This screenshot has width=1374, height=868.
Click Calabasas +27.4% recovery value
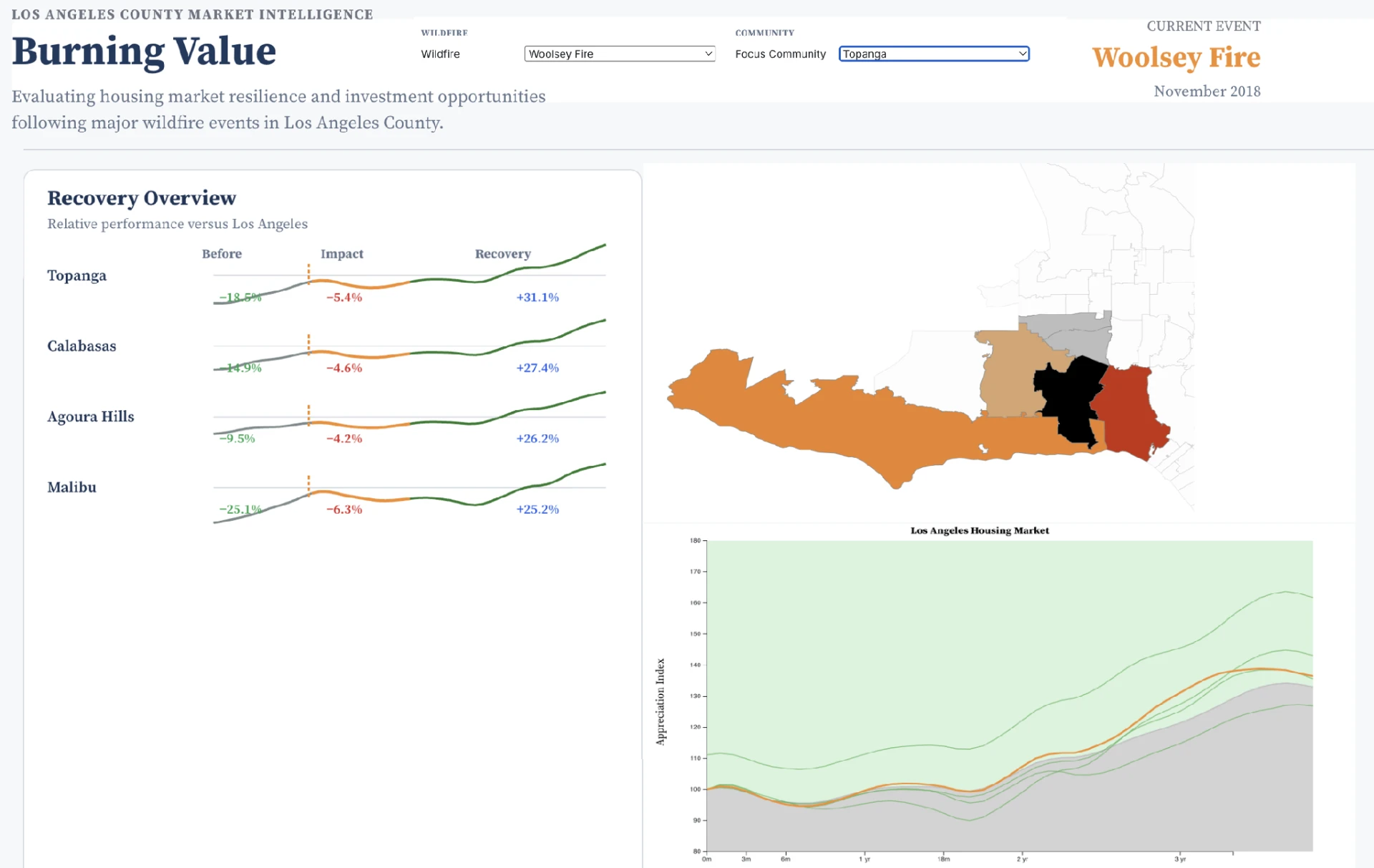pos(537,368)
